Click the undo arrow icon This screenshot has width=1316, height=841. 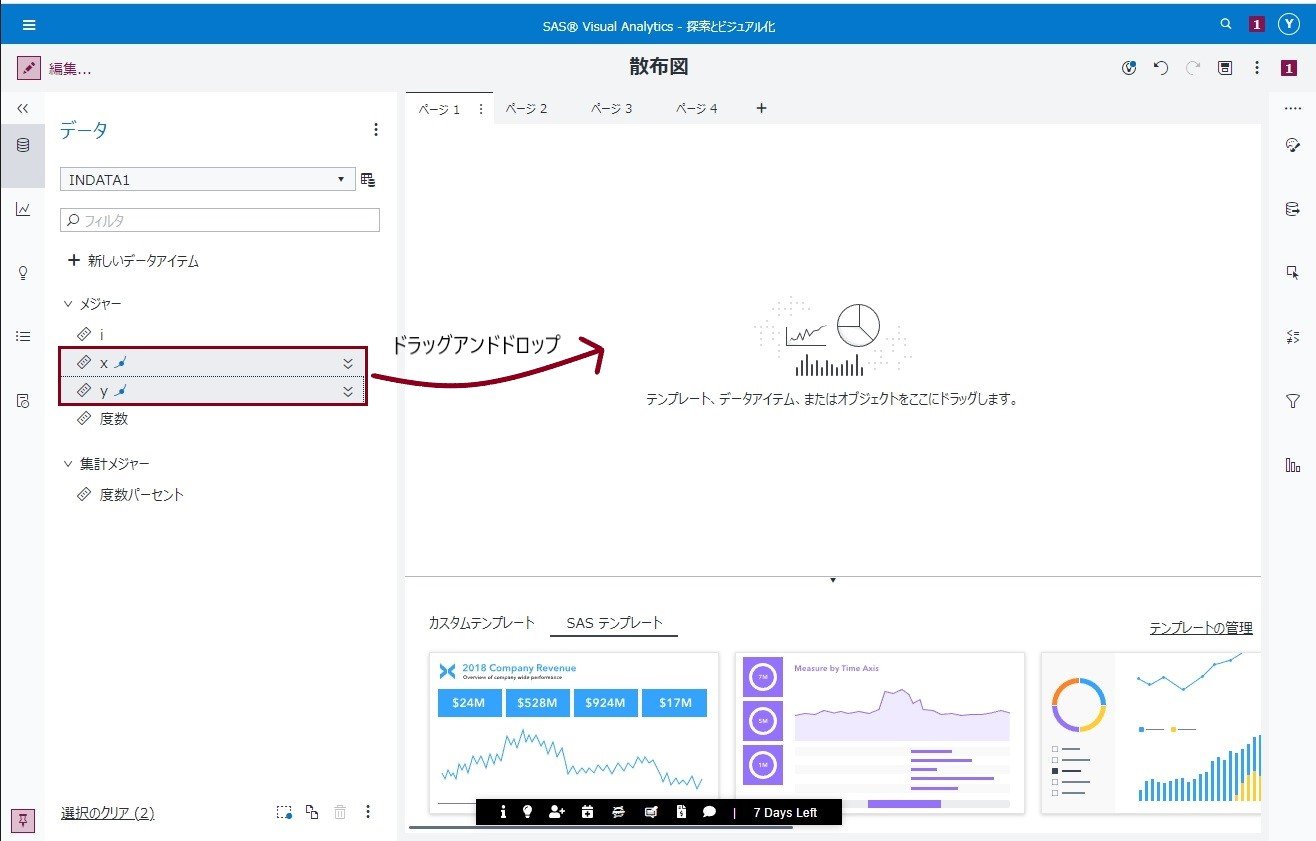coord(1161,68)
